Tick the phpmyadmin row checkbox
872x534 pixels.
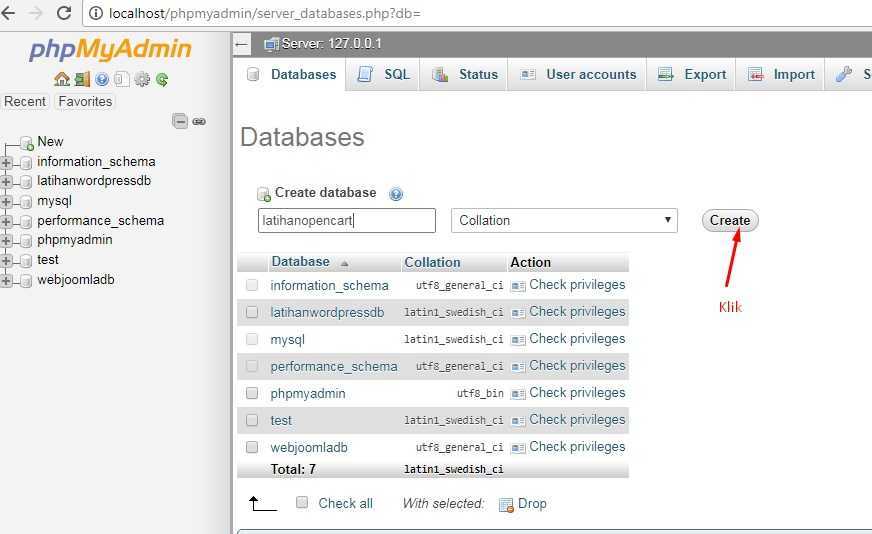coord(252,393)
